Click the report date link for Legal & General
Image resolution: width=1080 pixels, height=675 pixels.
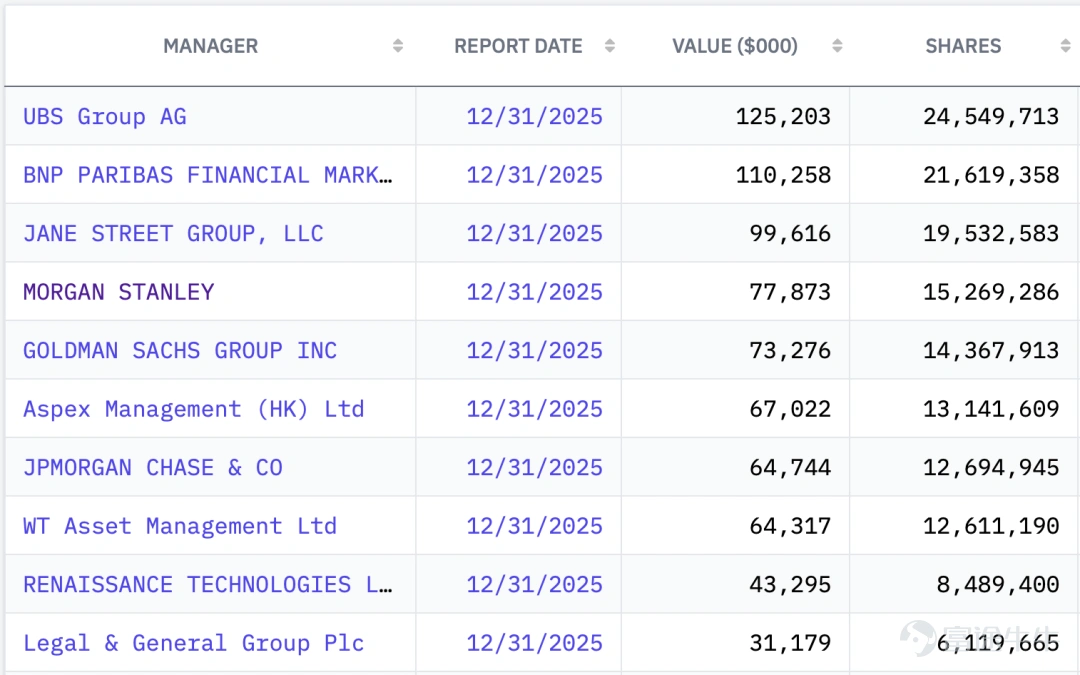(534, 643)
